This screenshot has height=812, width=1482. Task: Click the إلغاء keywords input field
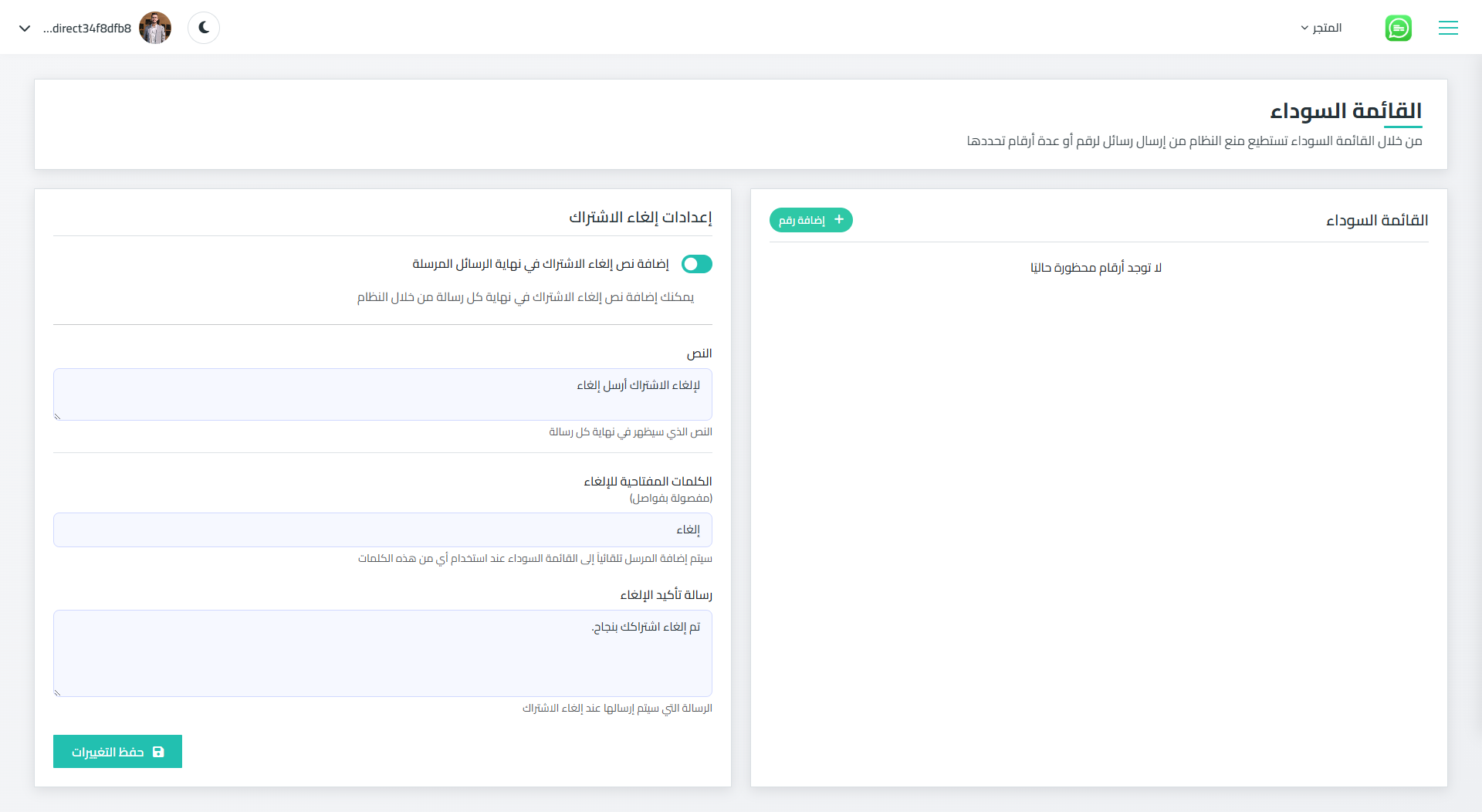382,529
